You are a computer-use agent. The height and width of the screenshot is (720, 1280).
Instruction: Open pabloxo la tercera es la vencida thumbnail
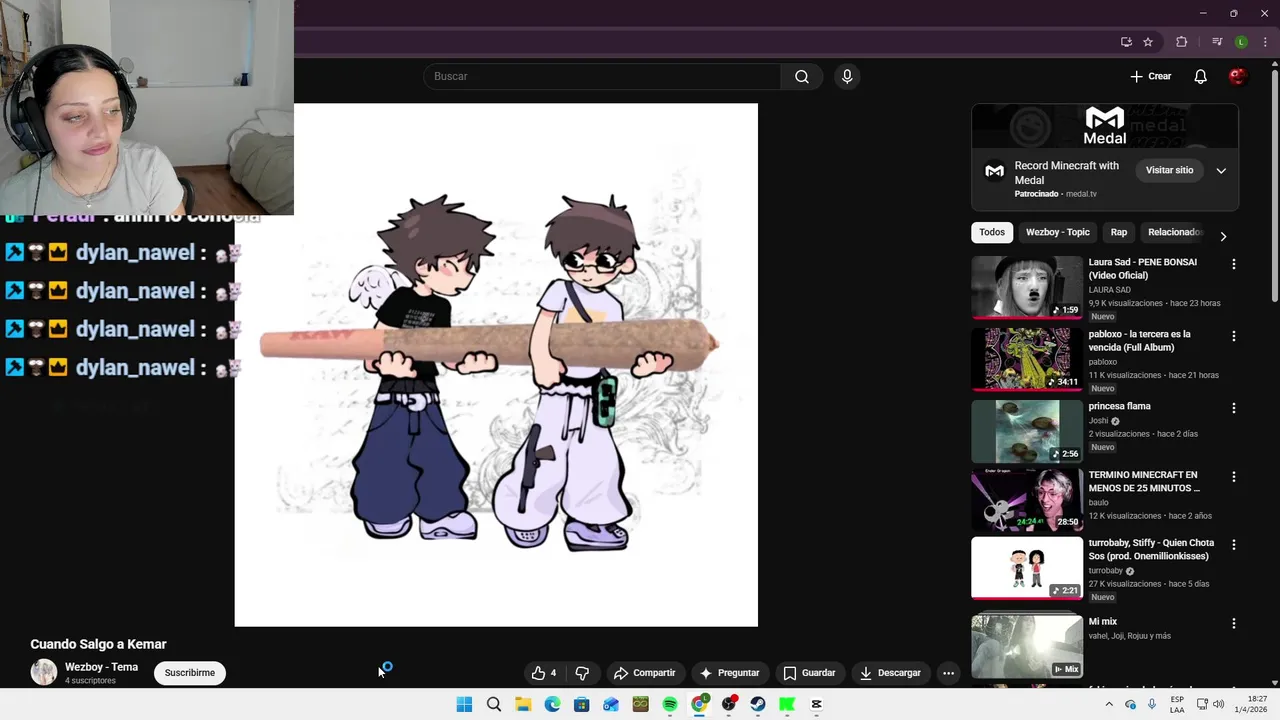[x=1027, y=360]
